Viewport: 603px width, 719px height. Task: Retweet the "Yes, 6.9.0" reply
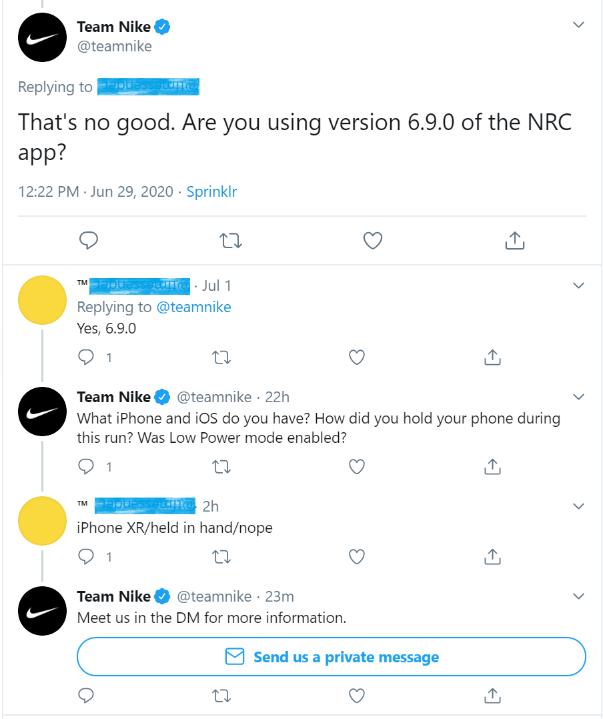222,356
